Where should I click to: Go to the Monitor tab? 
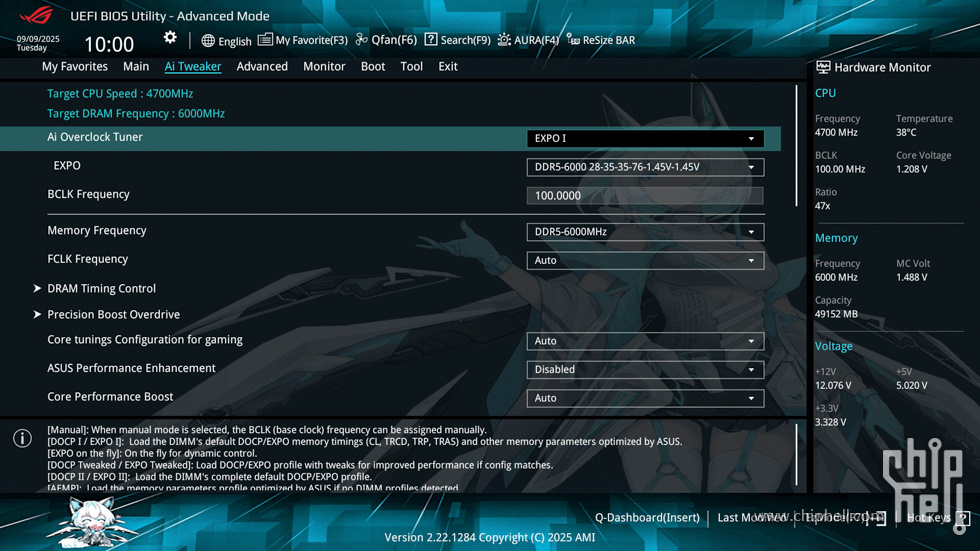pyautogui.click(x=324, y=66)
